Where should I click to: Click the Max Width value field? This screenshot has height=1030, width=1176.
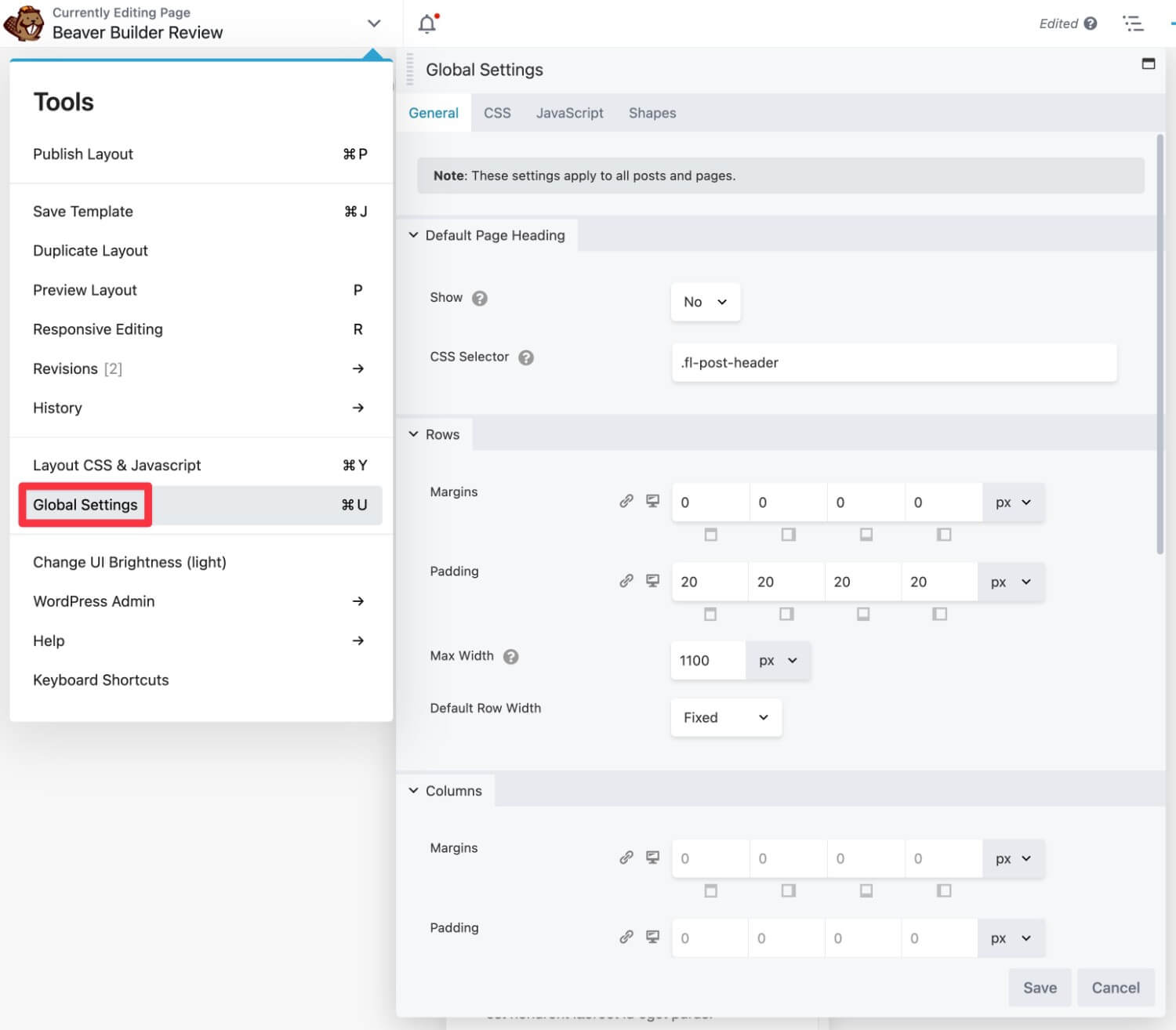coord(709,661)
